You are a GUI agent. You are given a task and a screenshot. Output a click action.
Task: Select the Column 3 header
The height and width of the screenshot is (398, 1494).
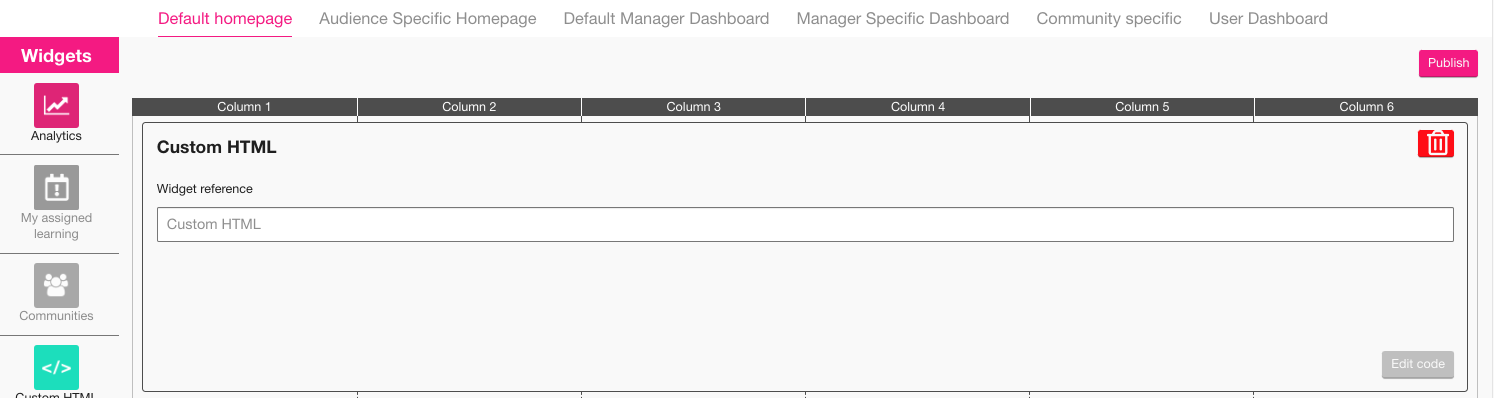694,106
